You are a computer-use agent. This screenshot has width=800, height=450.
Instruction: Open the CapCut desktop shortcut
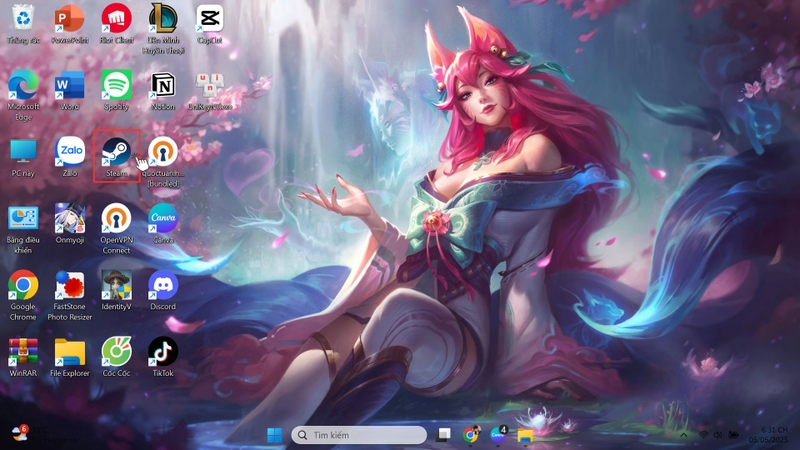point(210,24)
